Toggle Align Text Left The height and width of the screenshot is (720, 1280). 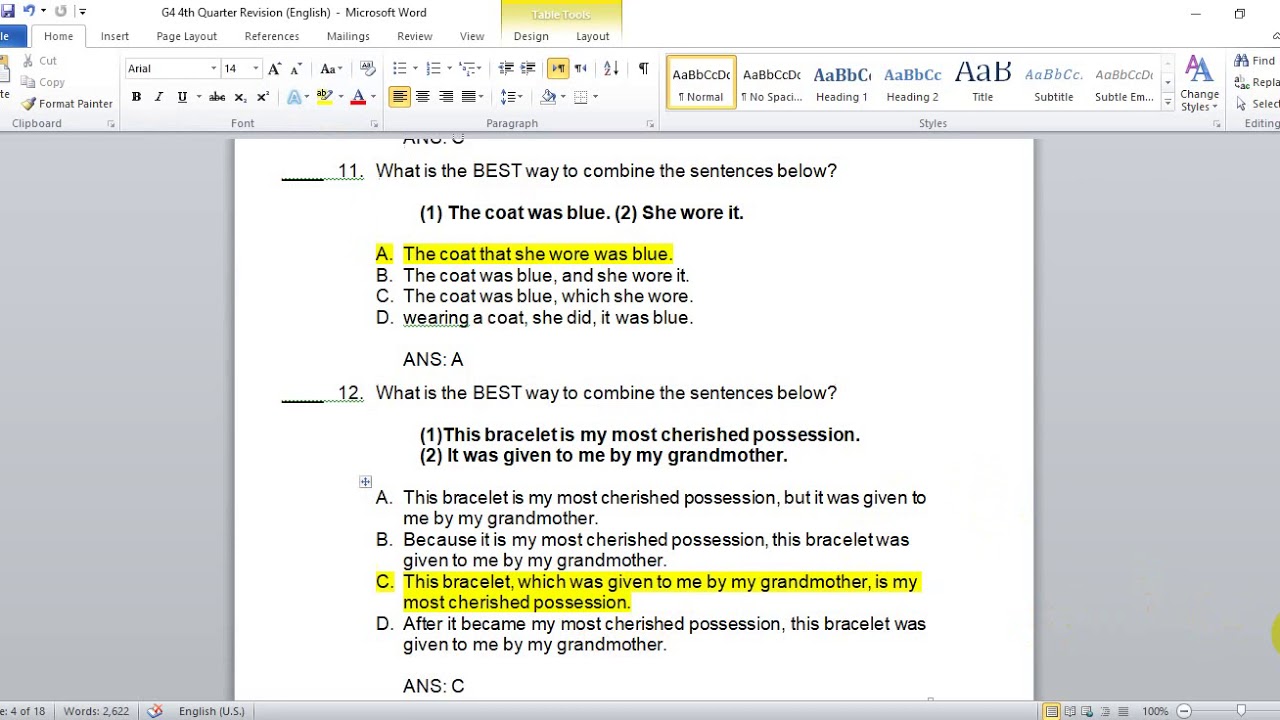(x=399, y=97)
